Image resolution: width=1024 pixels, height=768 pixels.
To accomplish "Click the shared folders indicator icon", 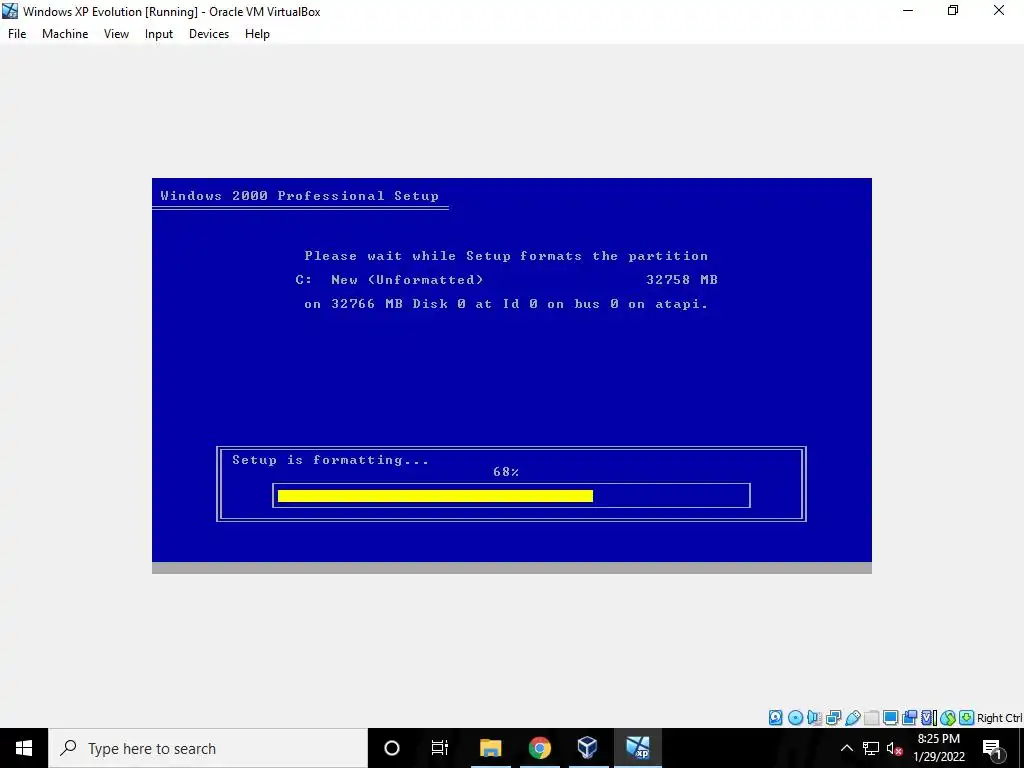I will (871, 718).
